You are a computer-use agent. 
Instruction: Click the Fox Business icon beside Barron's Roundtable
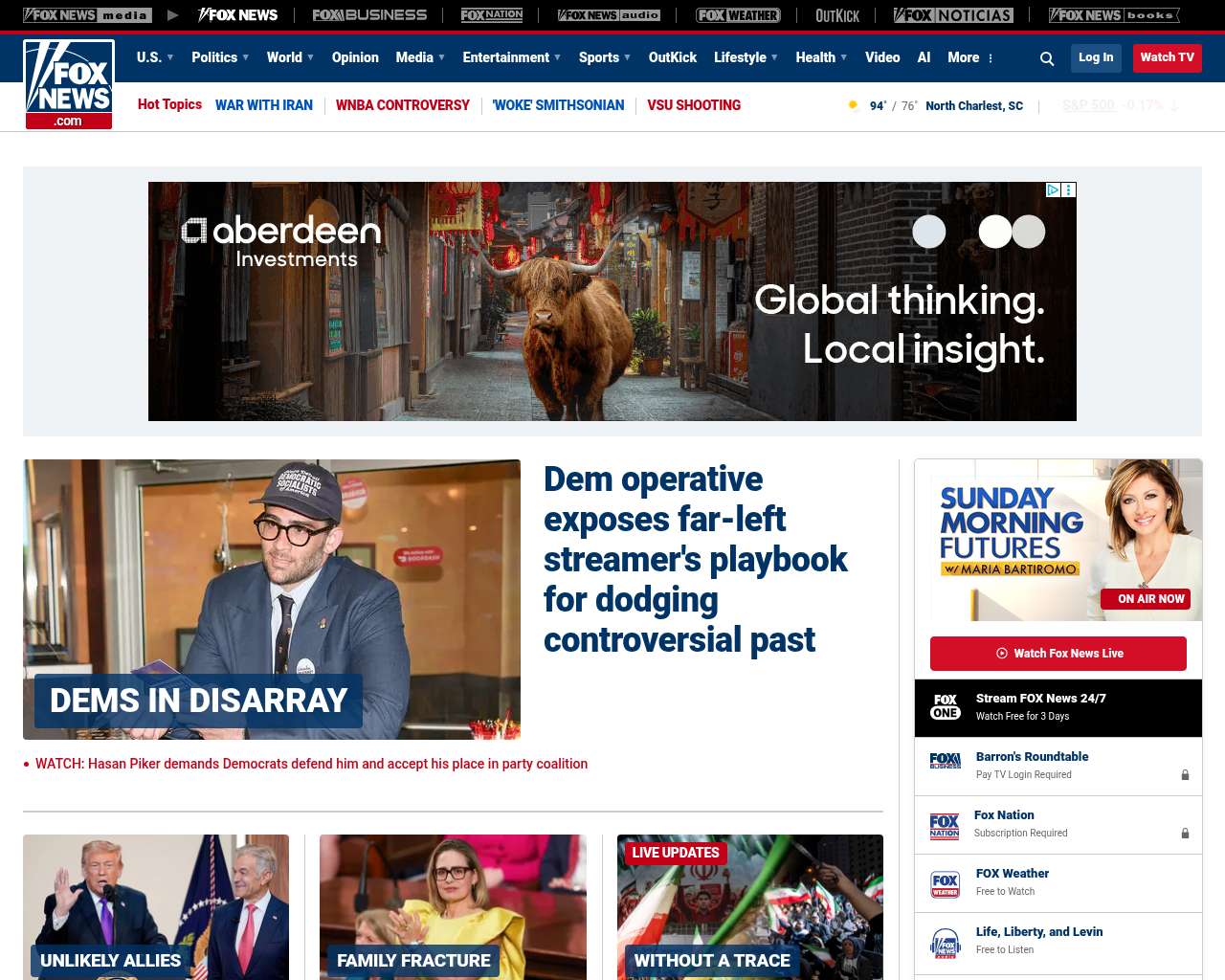tap(946, 761)
